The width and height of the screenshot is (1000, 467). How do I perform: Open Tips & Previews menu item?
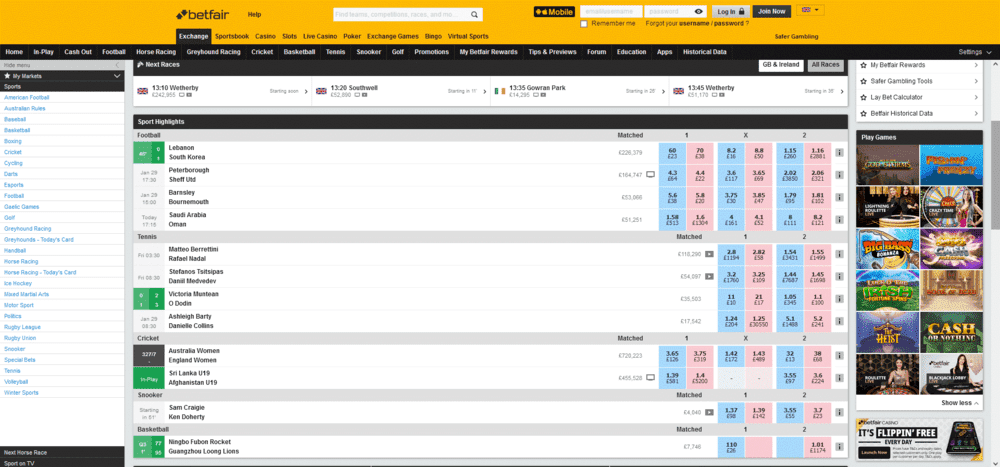point(552,52)
